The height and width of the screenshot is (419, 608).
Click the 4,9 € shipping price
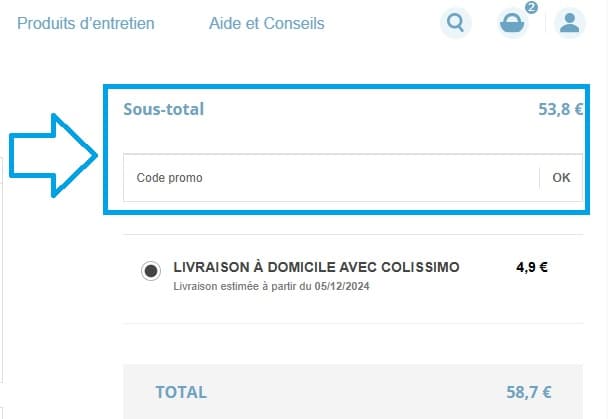pyautogui.click(x=532, y=267)
